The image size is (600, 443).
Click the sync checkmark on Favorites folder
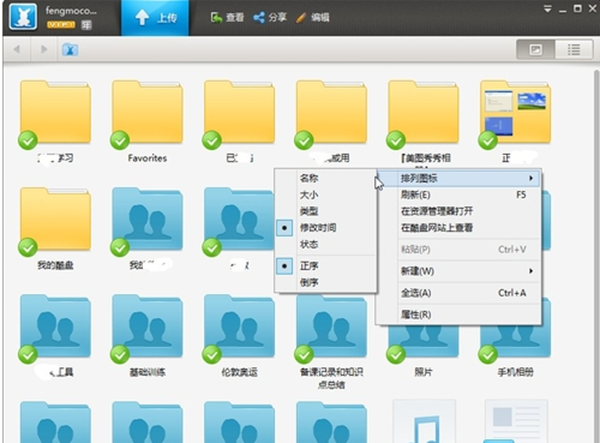coord(120,140)
